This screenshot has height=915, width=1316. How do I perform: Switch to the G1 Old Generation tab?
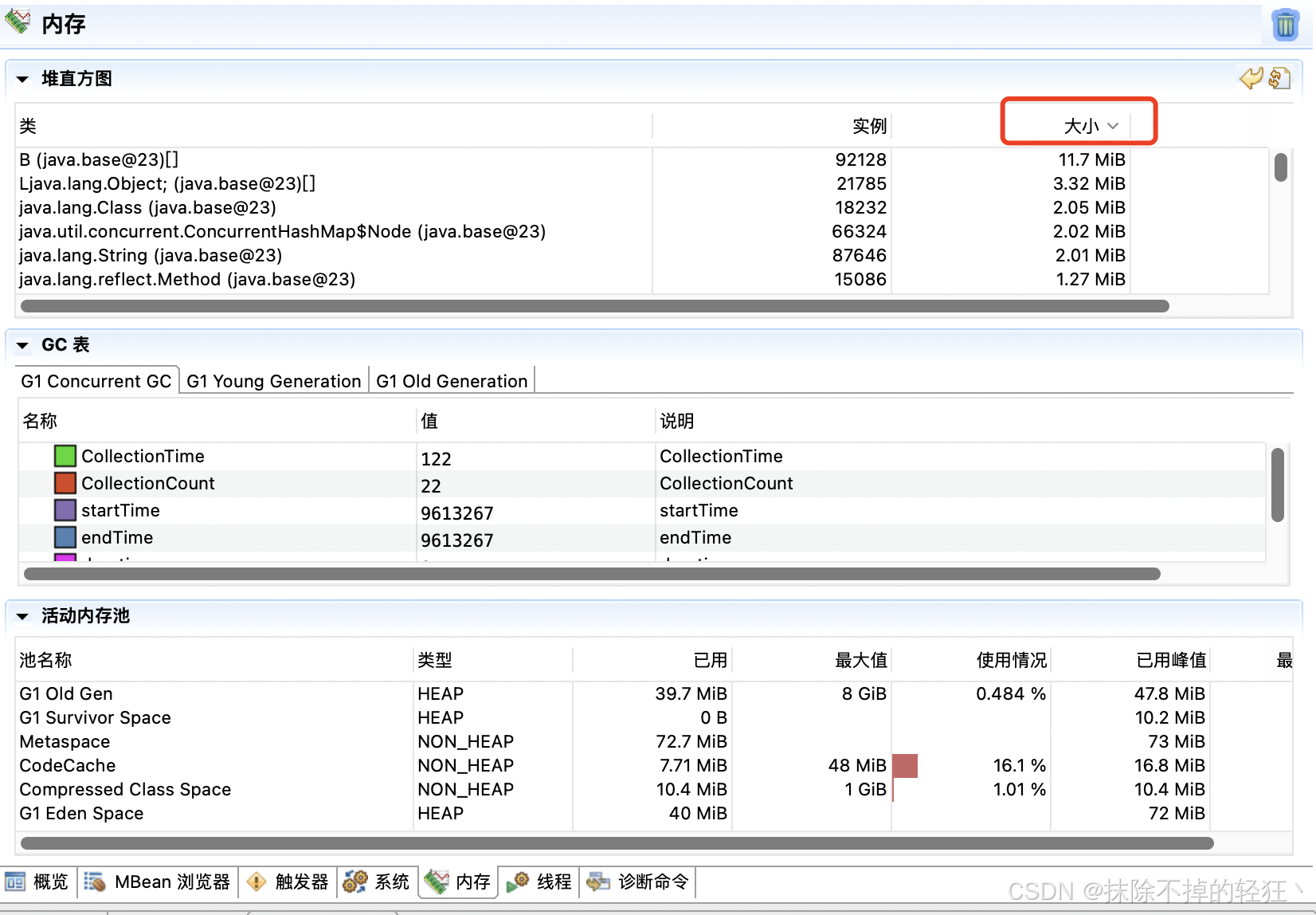(452, 381)
